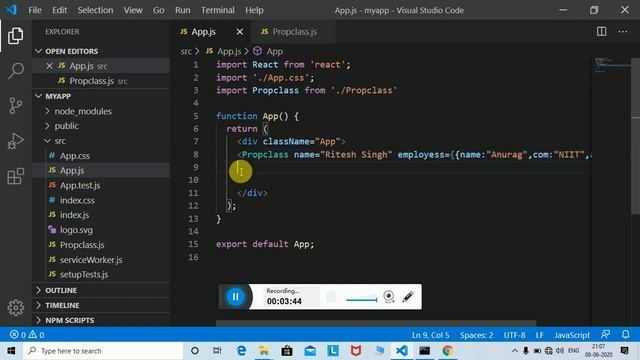Open App.test.js in the file tree
This screenshot has width=640, height=360.
(80, 185)
